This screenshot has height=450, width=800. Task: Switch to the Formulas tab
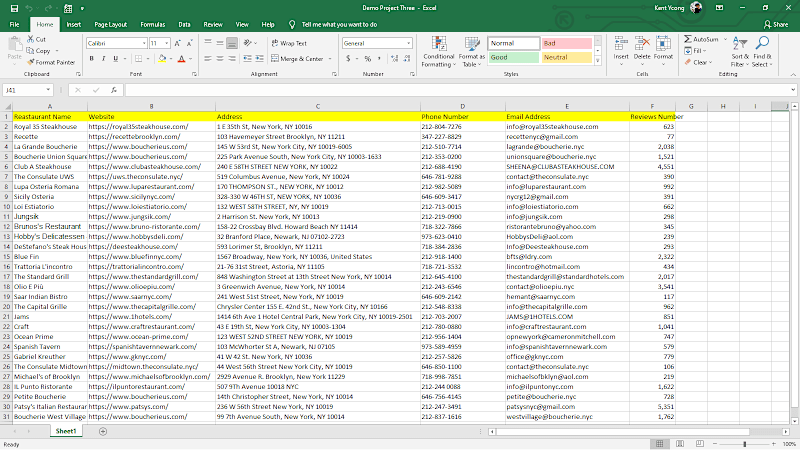[x=153, y=24]
